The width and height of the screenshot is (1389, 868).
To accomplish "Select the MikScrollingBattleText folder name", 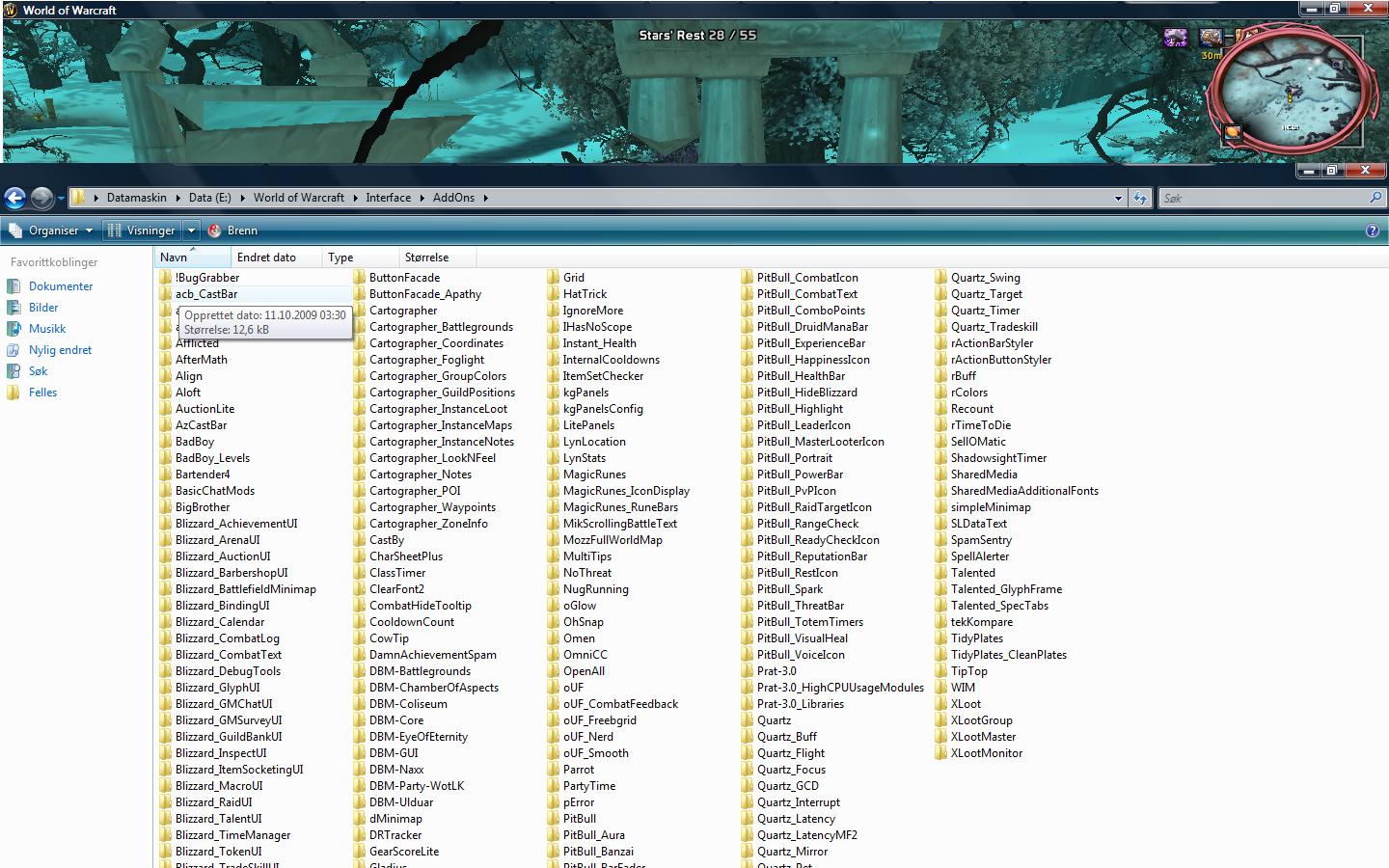I will pos(620,524).
